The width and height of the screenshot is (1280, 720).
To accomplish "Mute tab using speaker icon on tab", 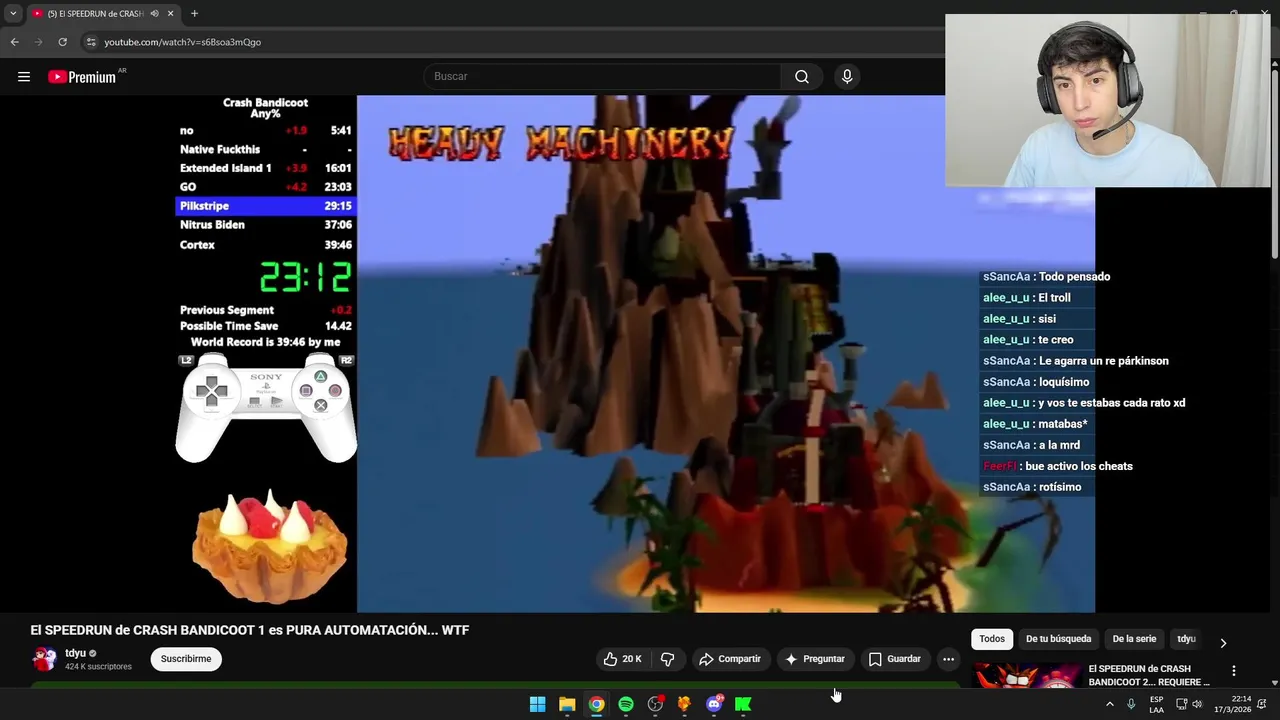I will [x=154, y=14].
